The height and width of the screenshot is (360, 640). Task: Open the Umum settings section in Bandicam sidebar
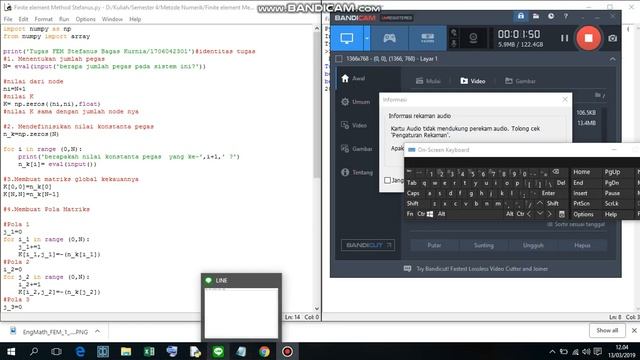[x=356, y=102]
